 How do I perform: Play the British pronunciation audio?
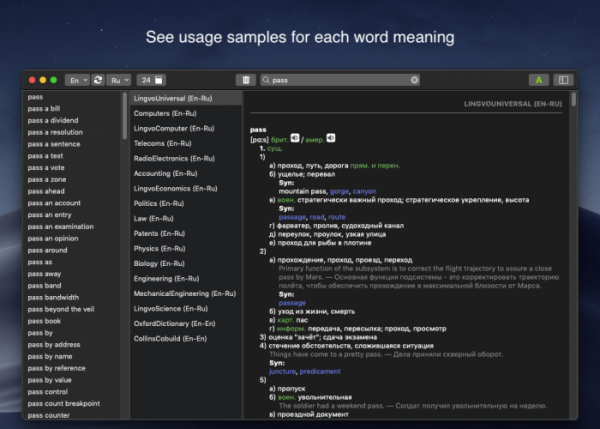coord(295,138)
